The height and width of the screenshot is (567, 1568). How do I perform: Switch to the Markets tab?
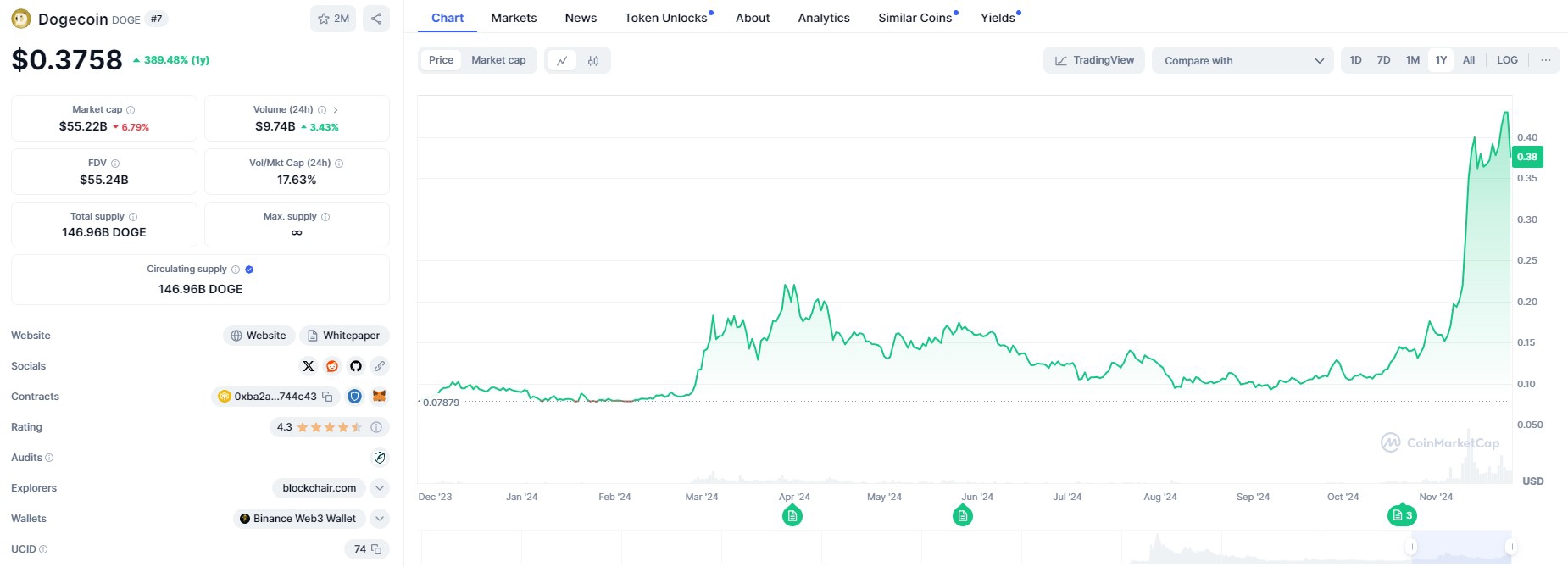coord(514,18)
